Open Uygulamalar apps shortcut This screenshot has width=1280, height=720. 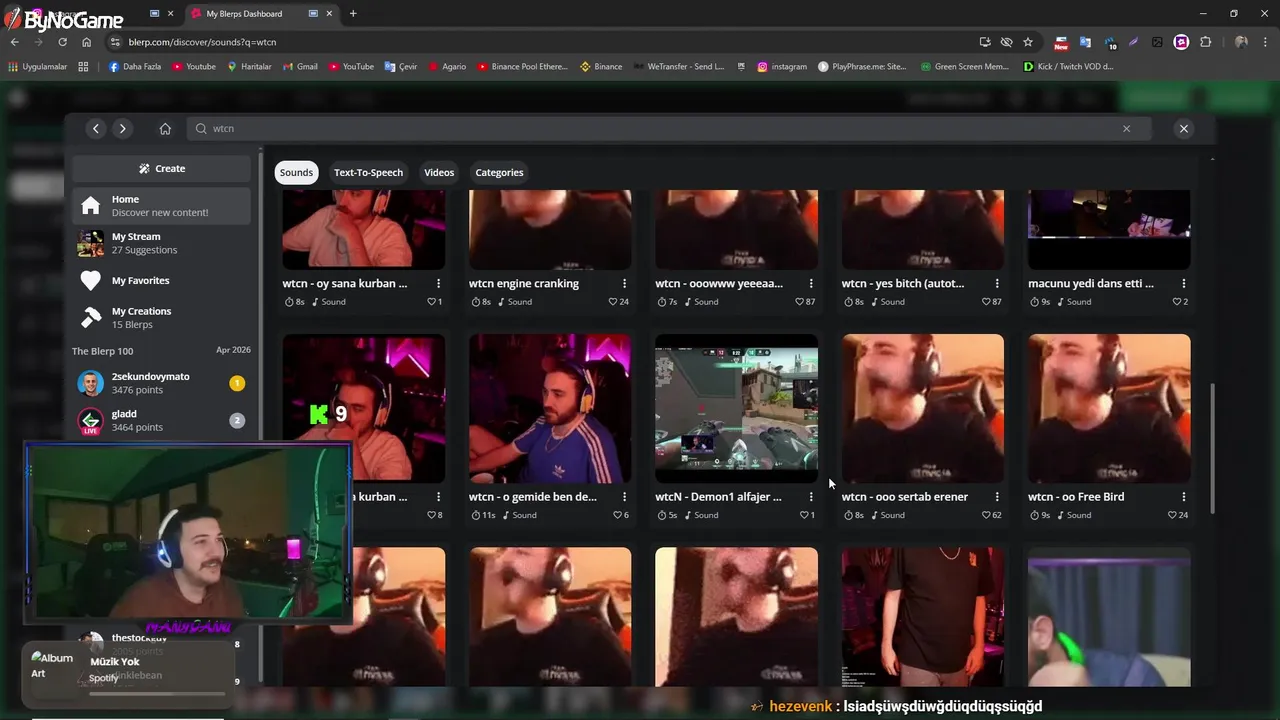[x=38, y=67]
